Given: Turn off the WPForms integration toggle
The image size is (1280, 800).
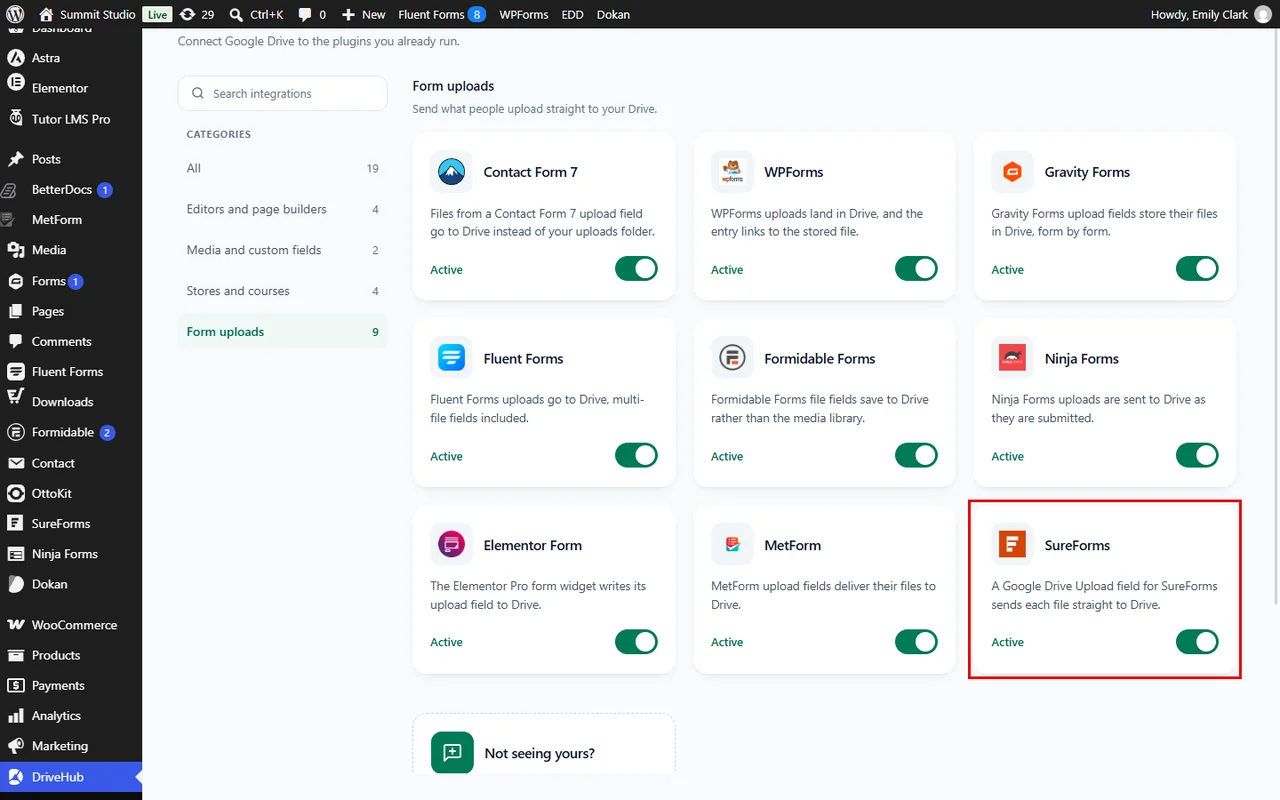Looking at the screenshot, I should coord(916,269).
